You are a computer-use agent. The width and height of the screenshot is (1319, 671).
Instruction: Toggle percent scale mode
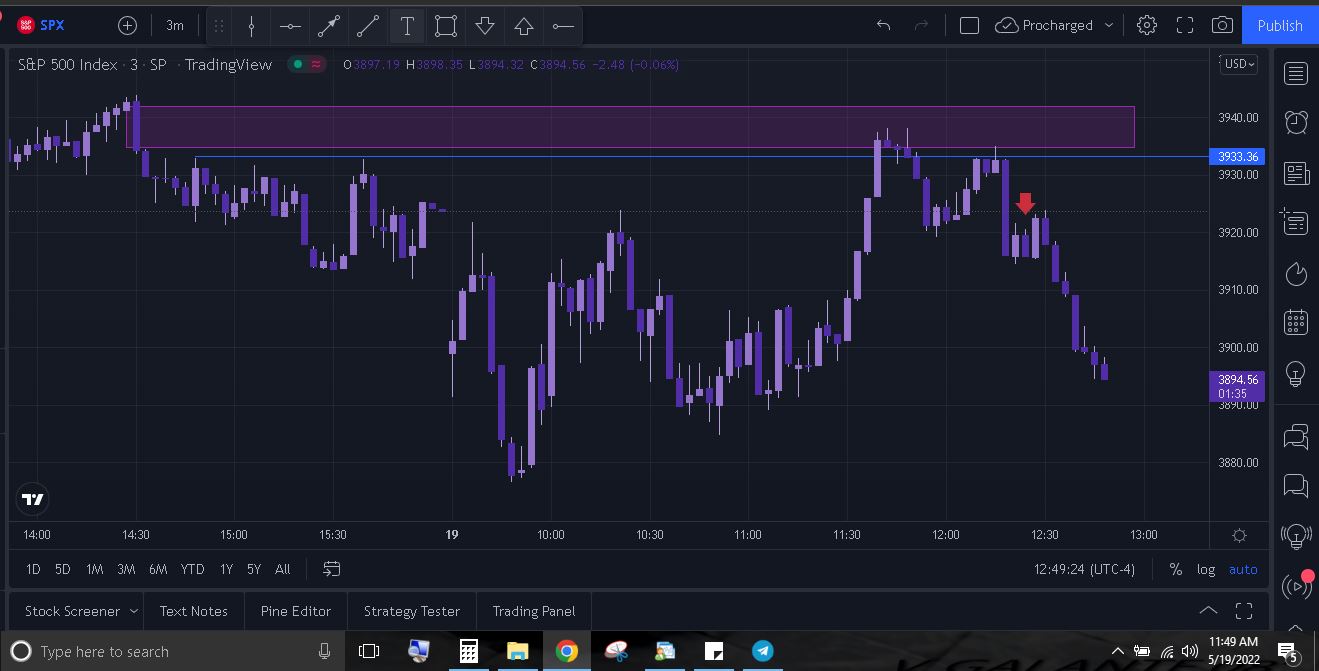coord(1176,569)
